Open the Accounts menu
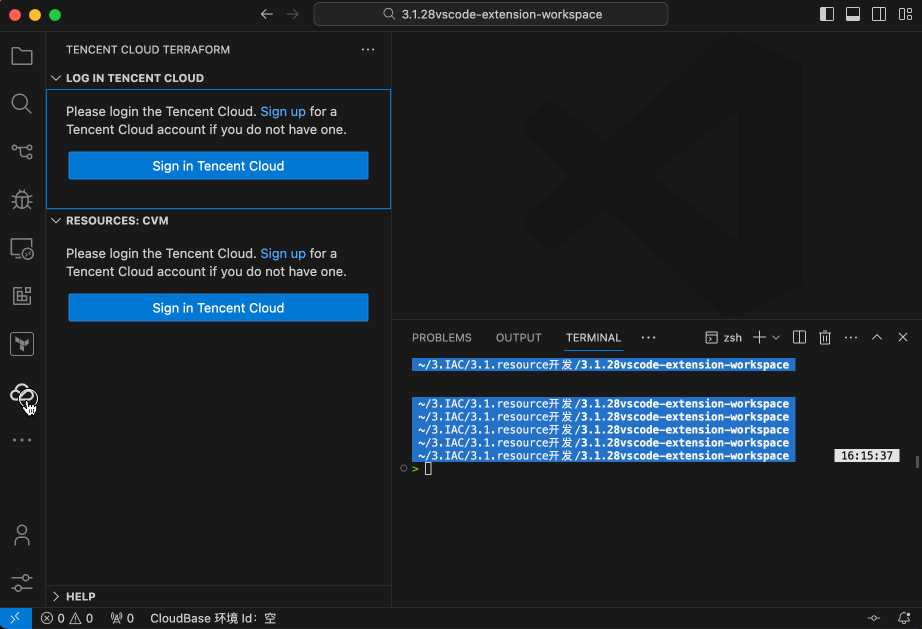Screen dimensions: 922x629 point(22,535)
